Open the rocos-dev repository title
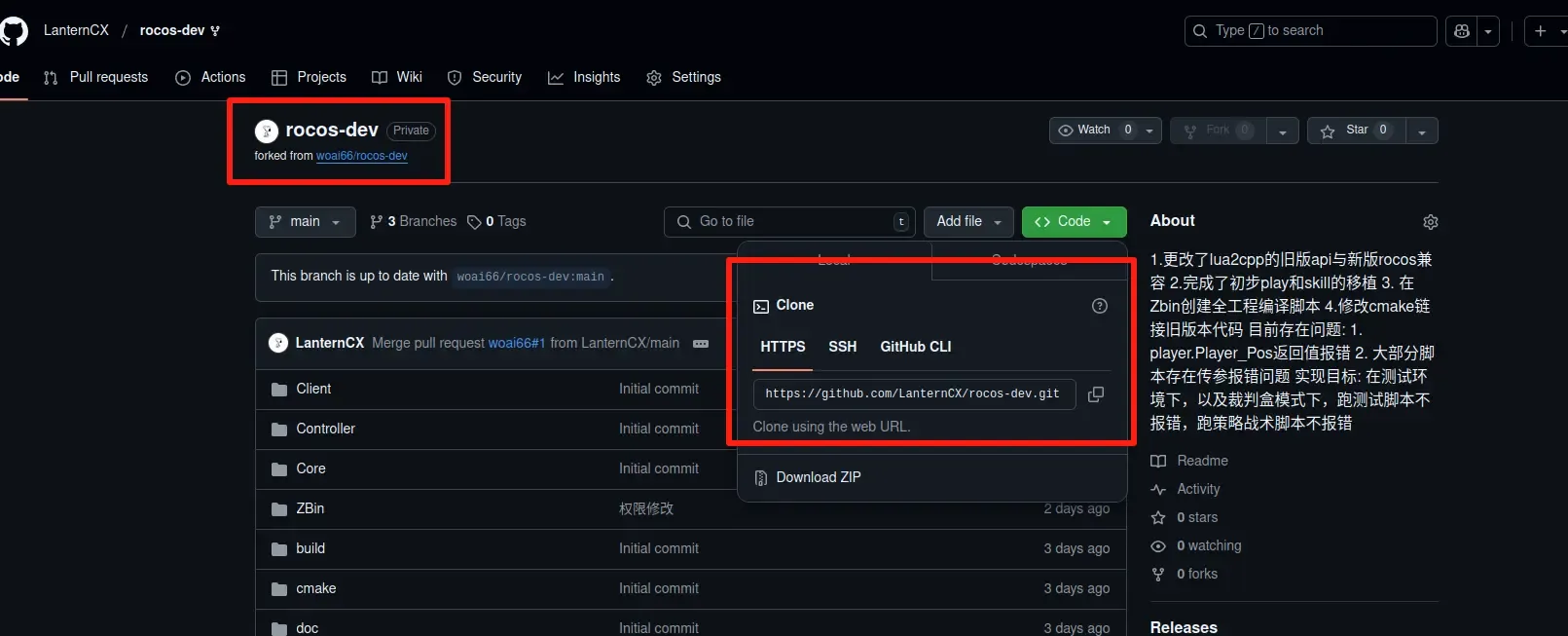Screen dimensions: 1568x636 click(332, 130)
